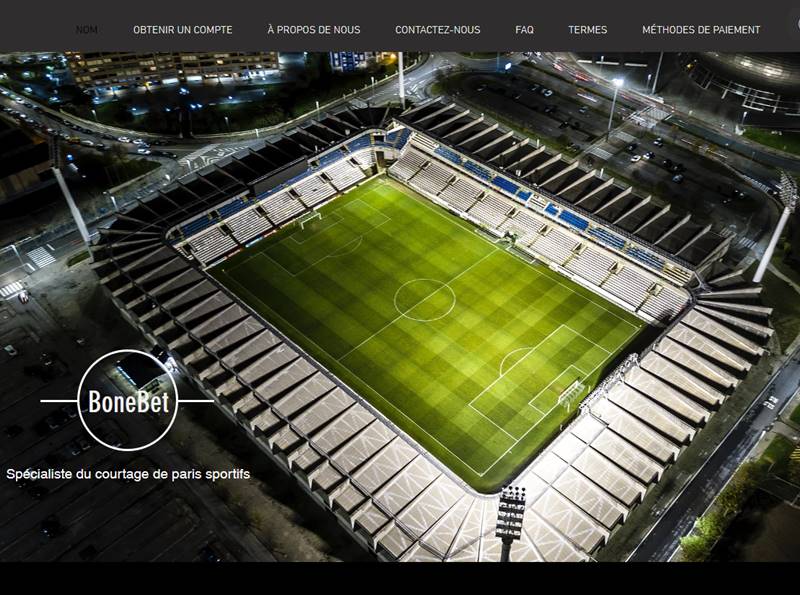Click the BoneBet wordmark text
Screen dimensions: 800x595
click(128, 402)
